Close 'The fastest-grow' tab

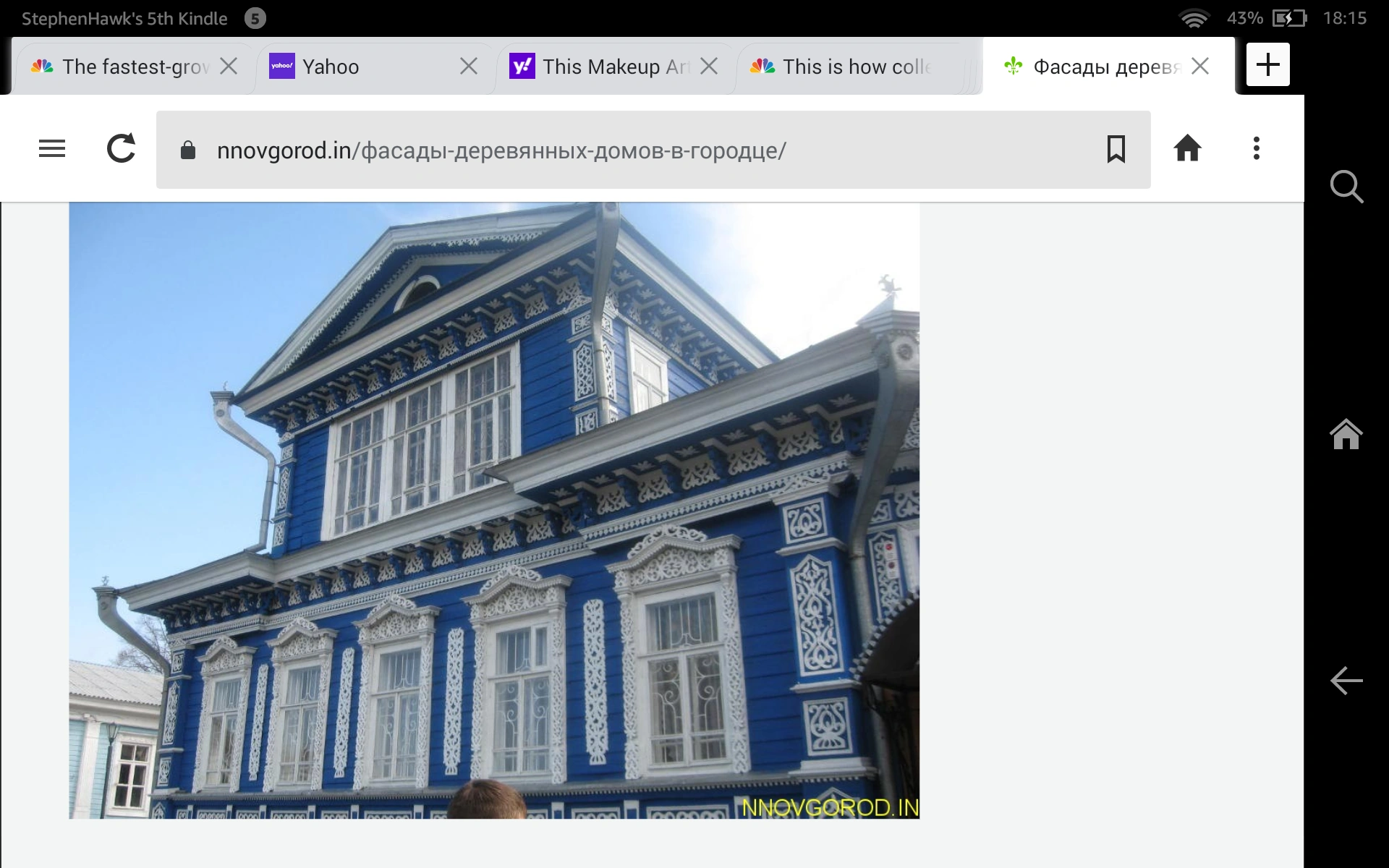coord(229,67)
